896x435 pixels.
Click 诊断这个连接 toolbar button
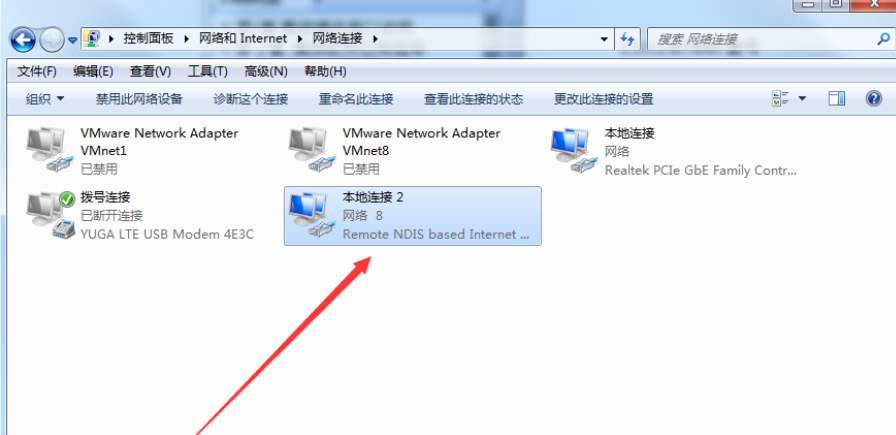click(251, 99)
